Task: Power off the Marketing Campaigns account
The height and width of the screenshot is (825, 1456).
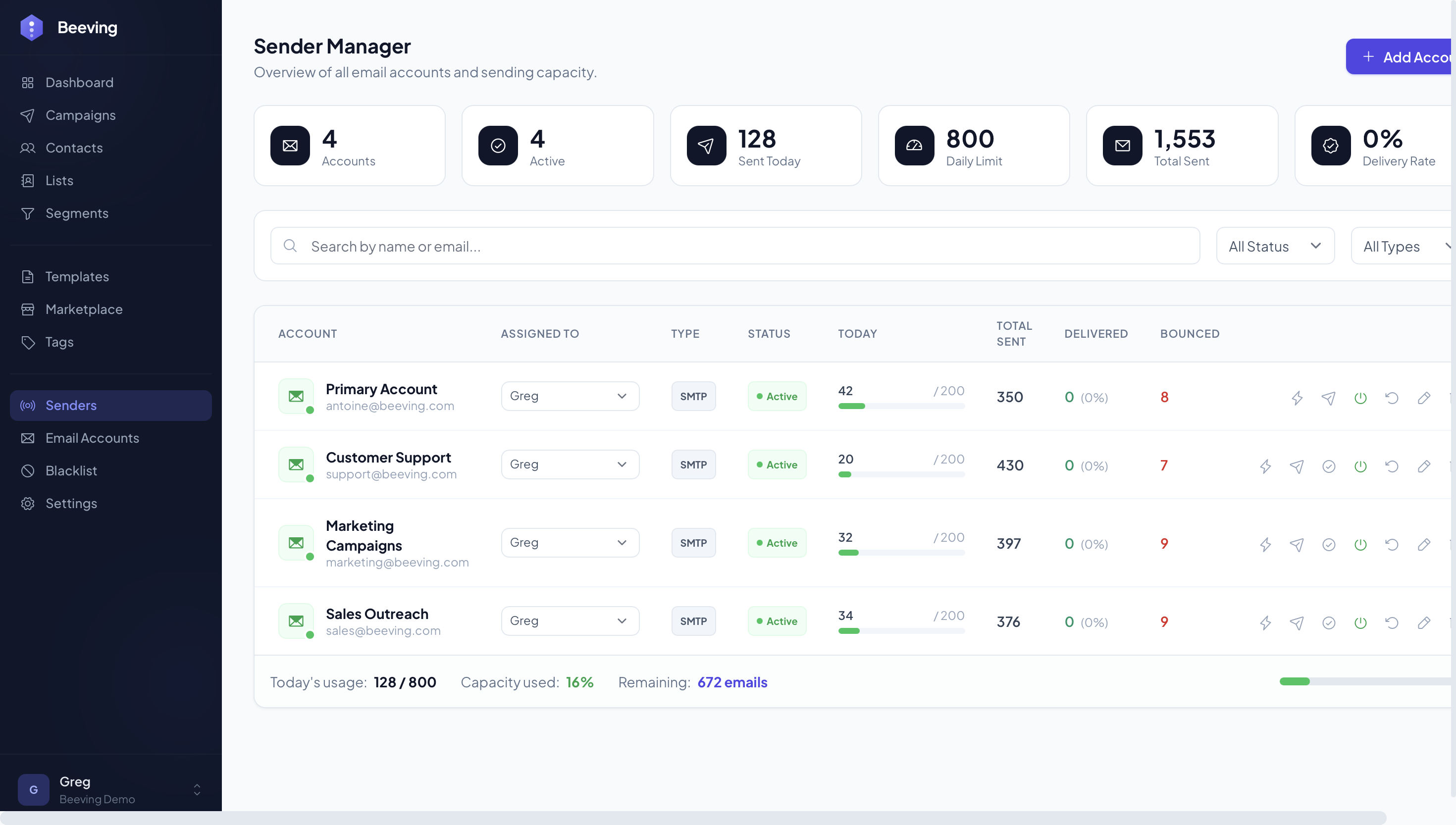Action: pos(1361,544)
